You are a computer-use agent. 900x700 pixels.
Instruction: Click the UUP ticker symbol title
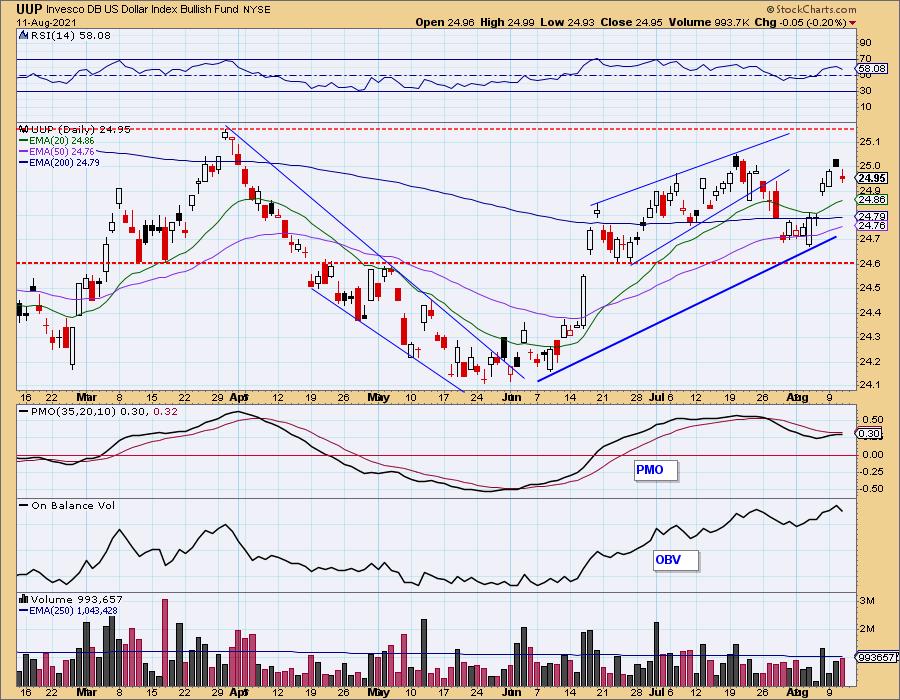point(29,9)
